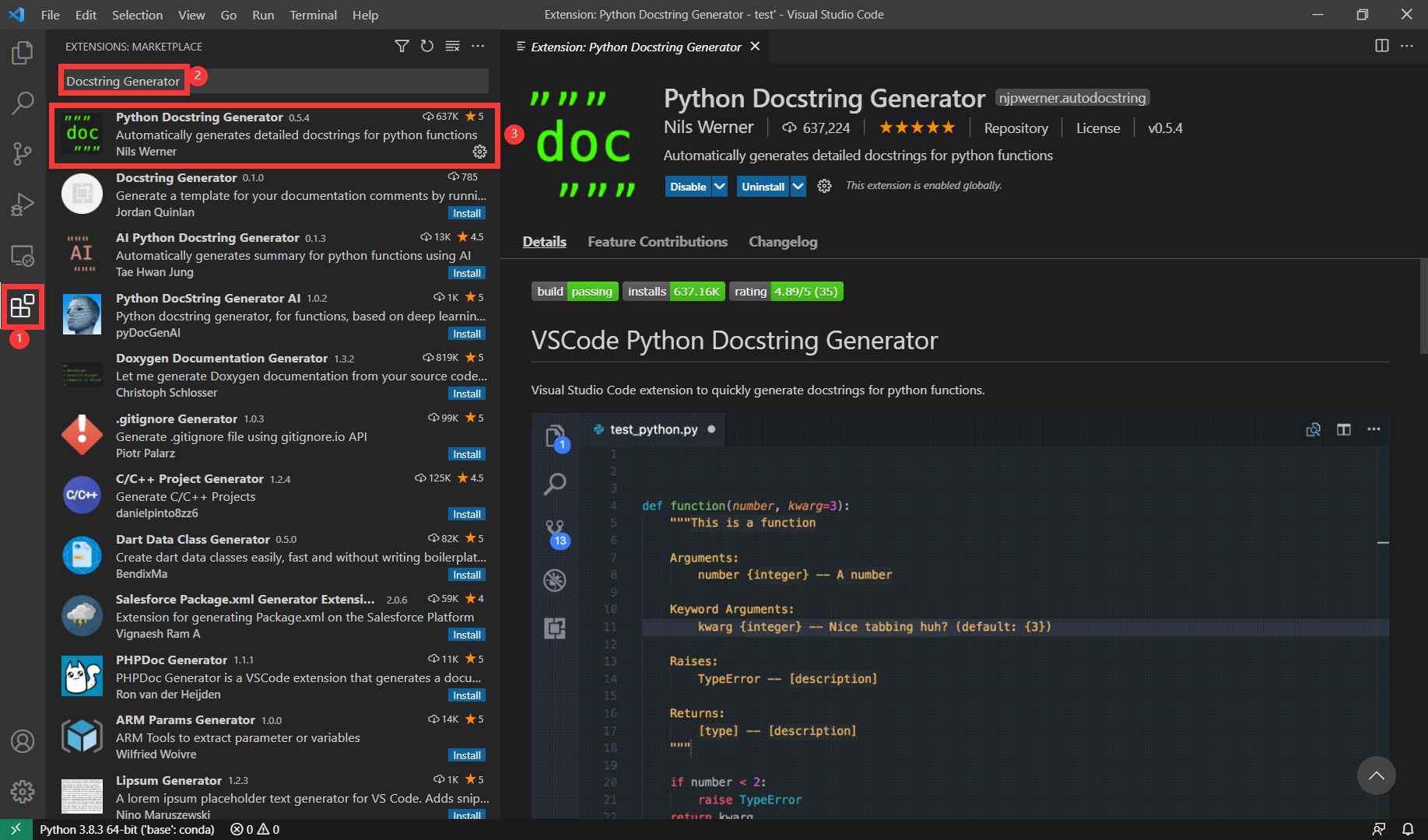
Task: Open the Search view in activity bar
Action: (x=23, y=103)
